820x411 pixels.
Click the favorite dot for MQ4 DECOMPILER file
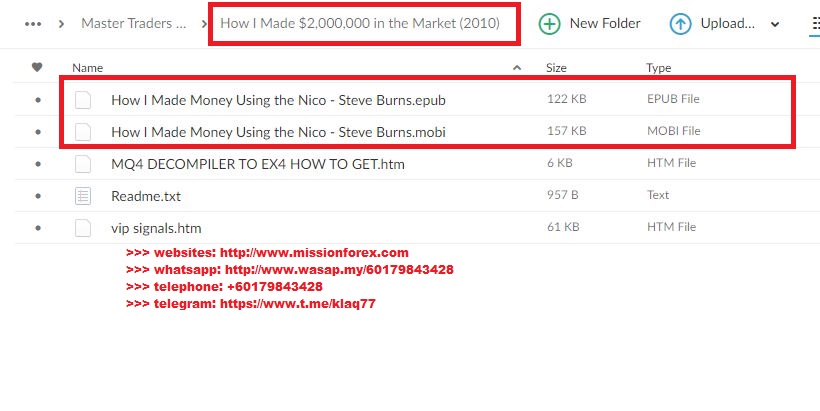[38, 164]
